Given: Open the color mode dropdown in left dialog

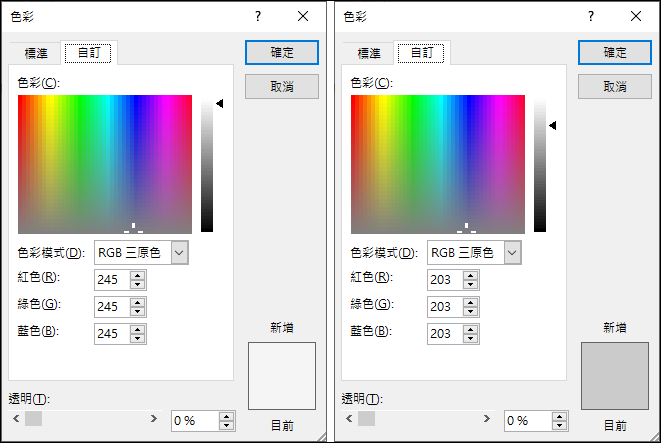Looking at the screenshot, I should click(x=179, y=253).
